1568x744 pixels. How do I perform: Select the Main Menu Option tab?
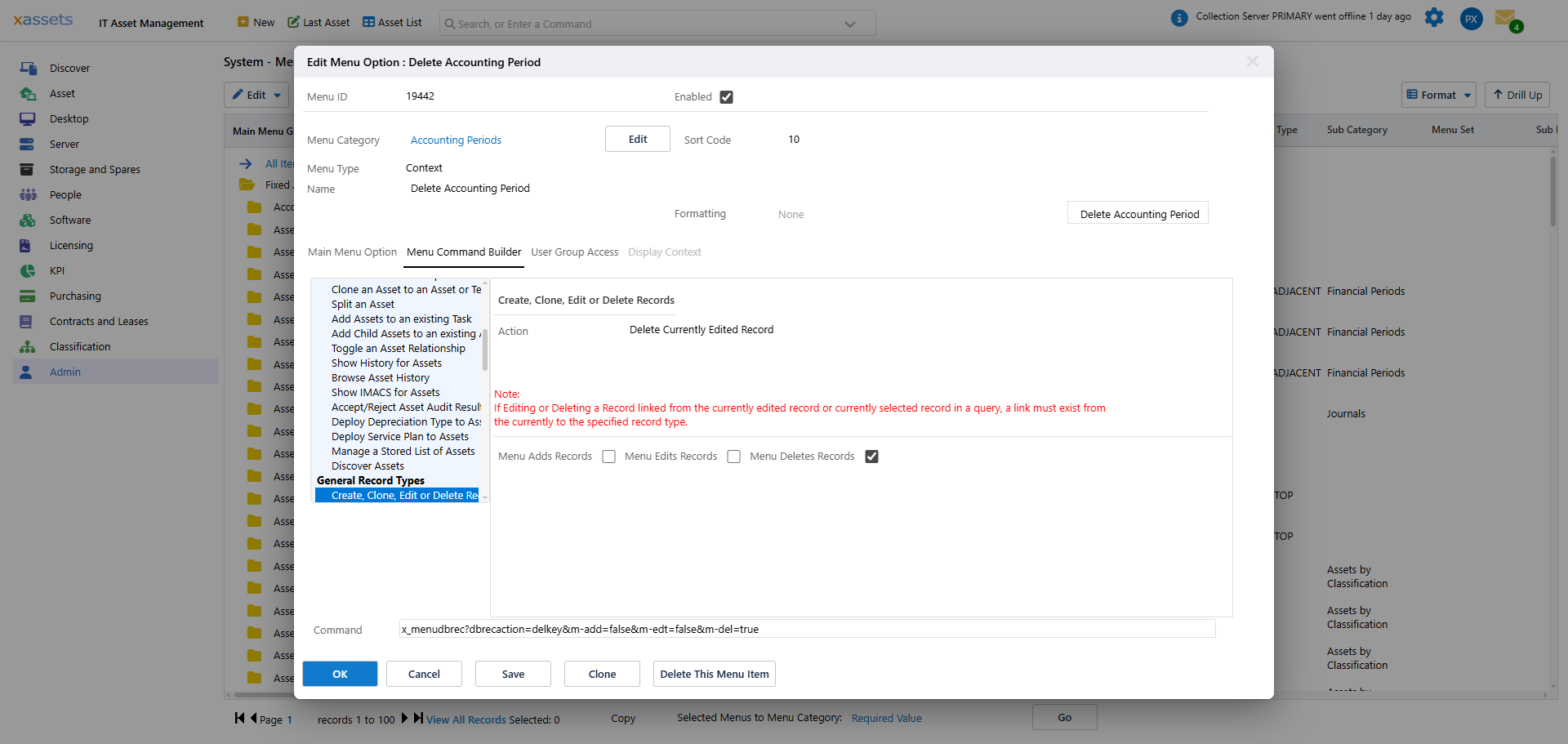[352, 252]
